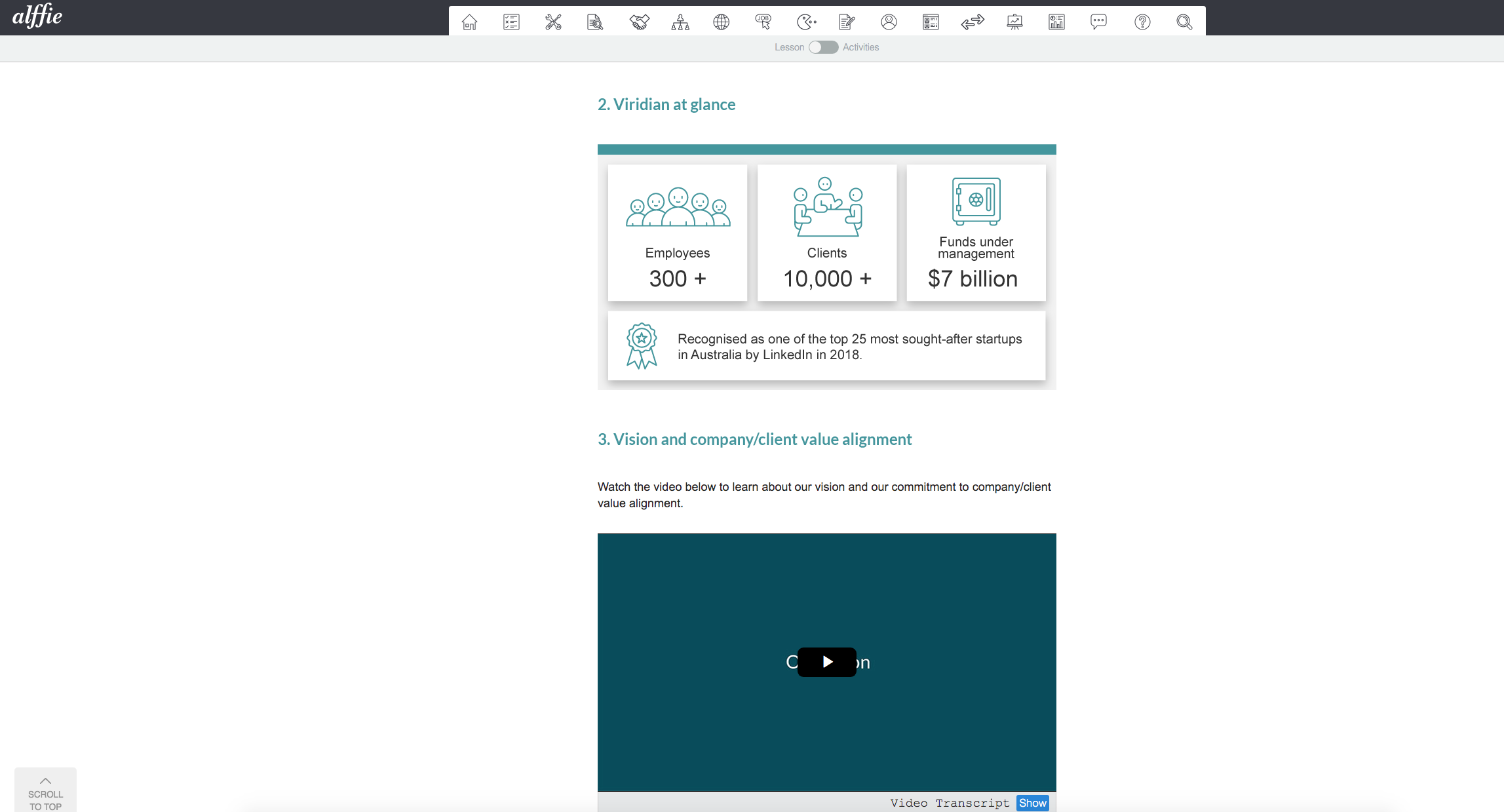Click the clients meeting icon
This screenshot has width=1504, height=812.
[x=828, y=207]
